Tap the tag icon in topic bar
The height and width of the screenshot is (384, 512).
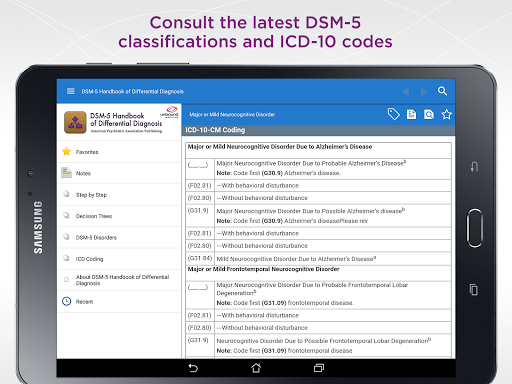[394, 114]
